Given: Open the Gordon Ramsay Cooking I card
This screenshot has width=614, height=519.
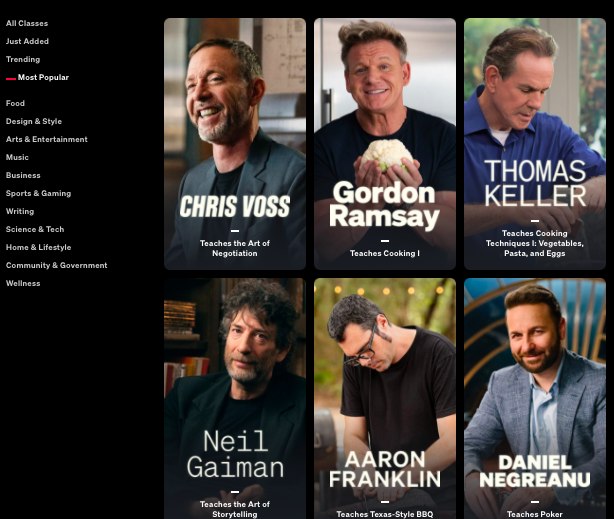Looking at the screenshot, I should (385, 144).
